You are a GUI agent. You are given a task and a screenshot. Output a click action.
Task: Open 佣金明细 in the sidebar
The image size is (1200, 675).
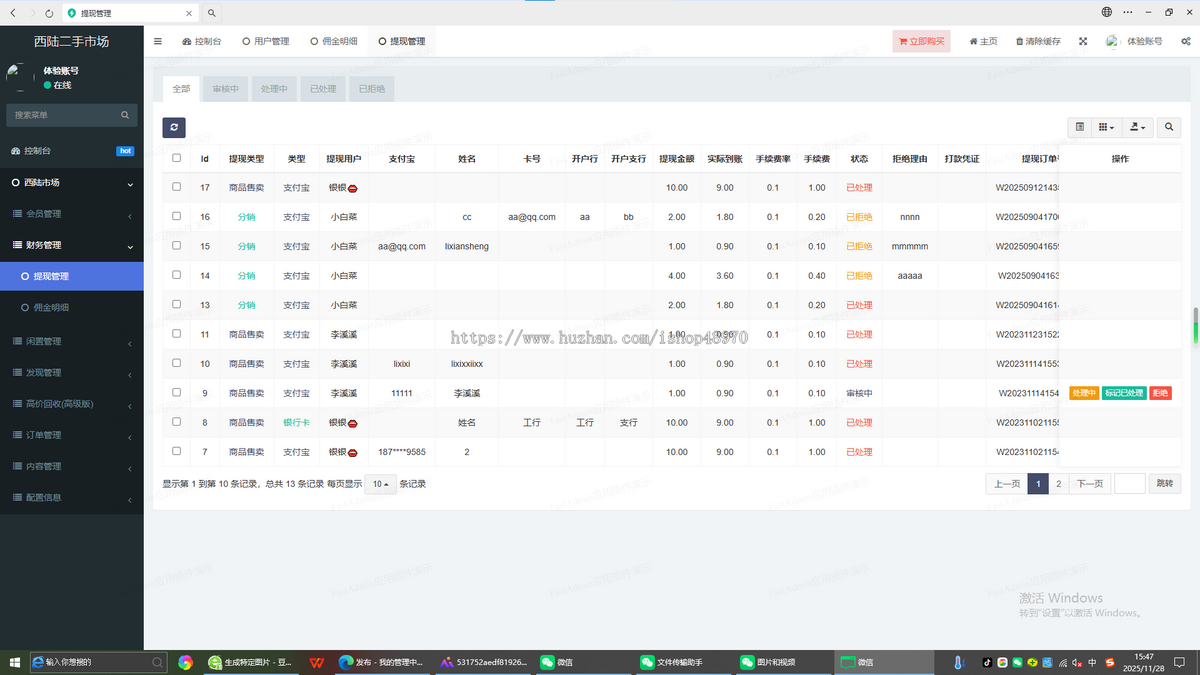point(72,307)
